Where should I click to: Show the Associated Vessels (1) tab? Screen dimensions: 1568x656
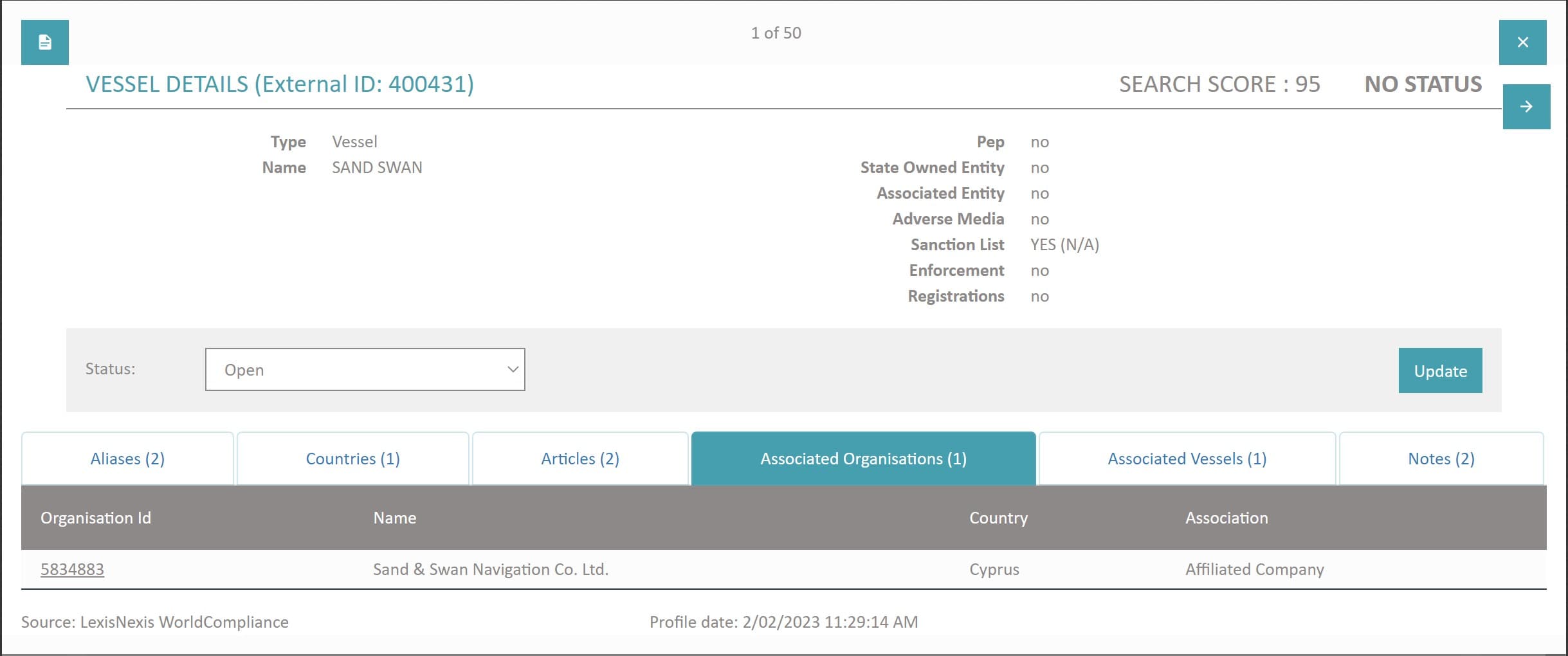pos(1187,459)
